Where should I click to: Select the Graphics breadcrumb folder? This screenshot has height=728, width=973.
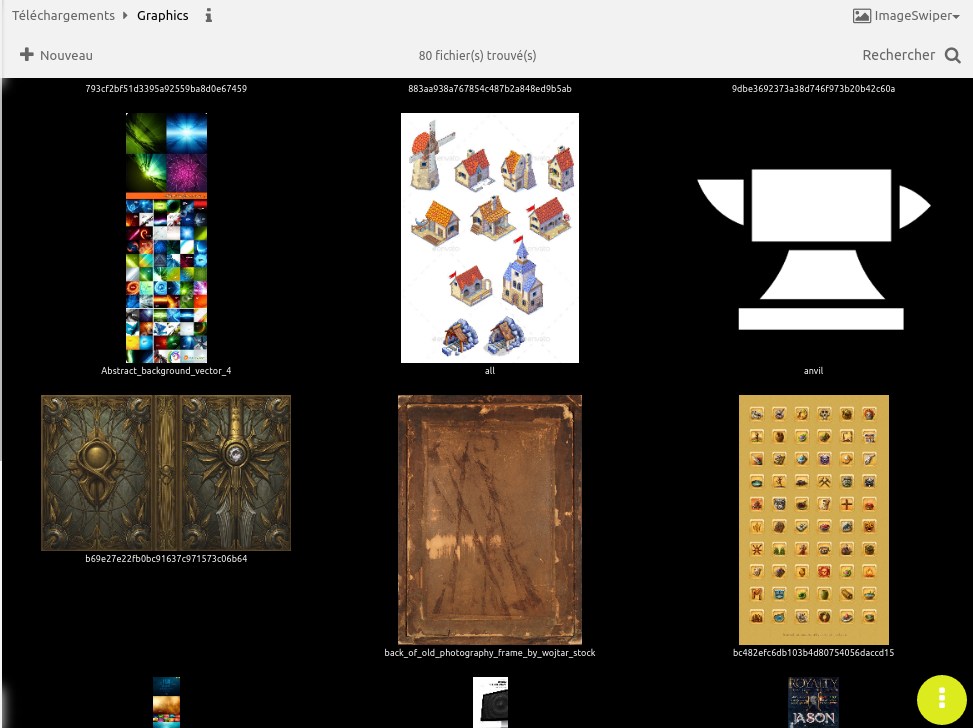pos(163,16)
